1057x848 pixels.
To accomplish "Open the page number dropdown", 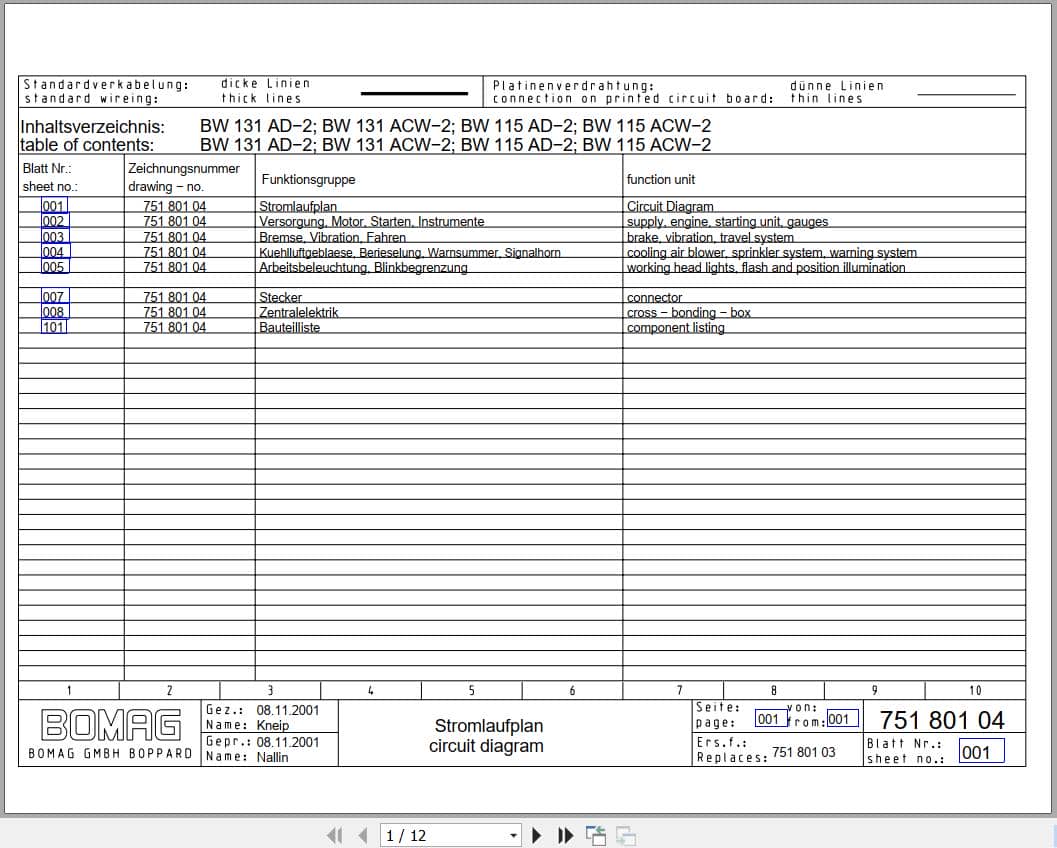I will pos(513,835).
